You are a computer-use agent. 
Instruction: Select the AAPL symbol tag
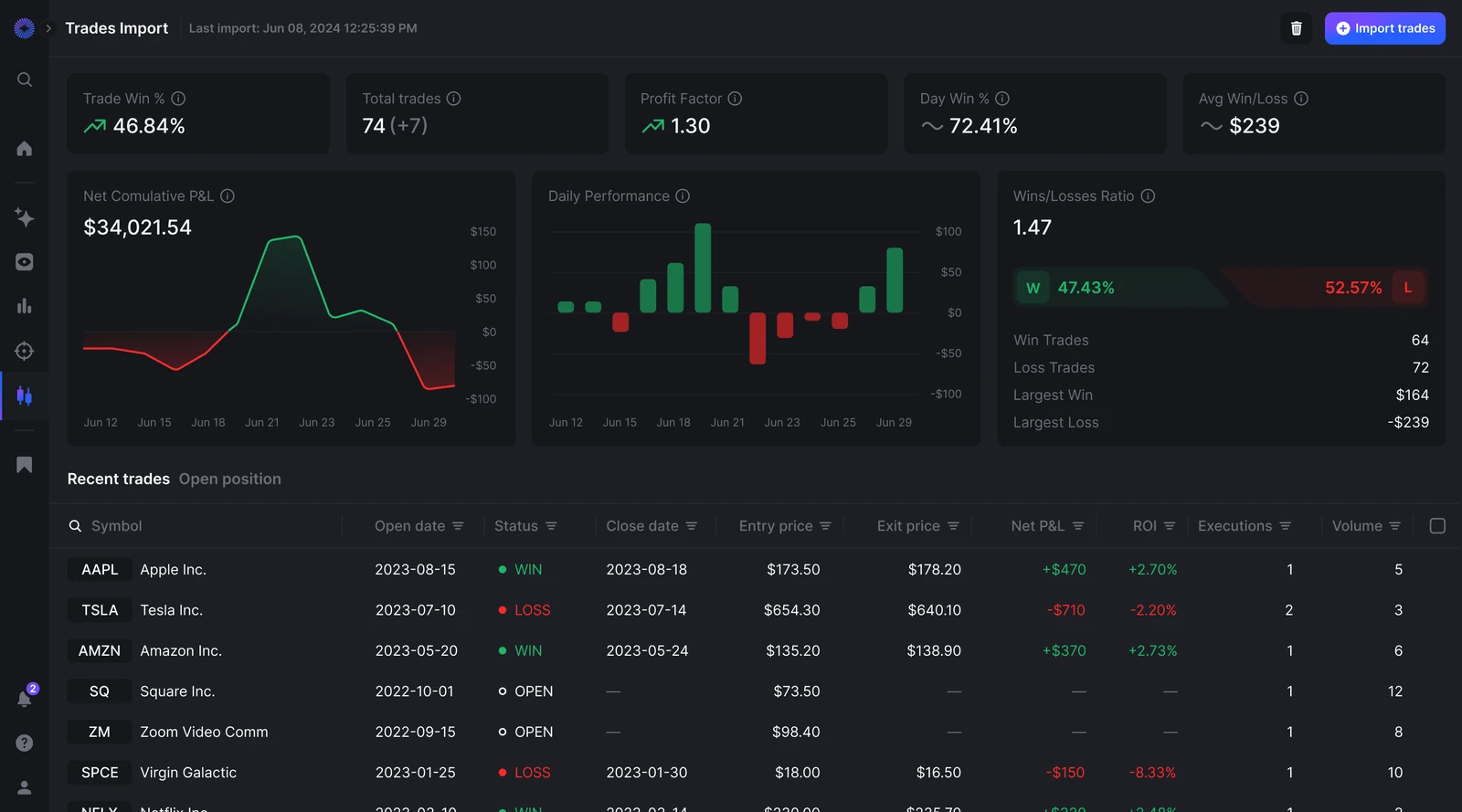100,570
